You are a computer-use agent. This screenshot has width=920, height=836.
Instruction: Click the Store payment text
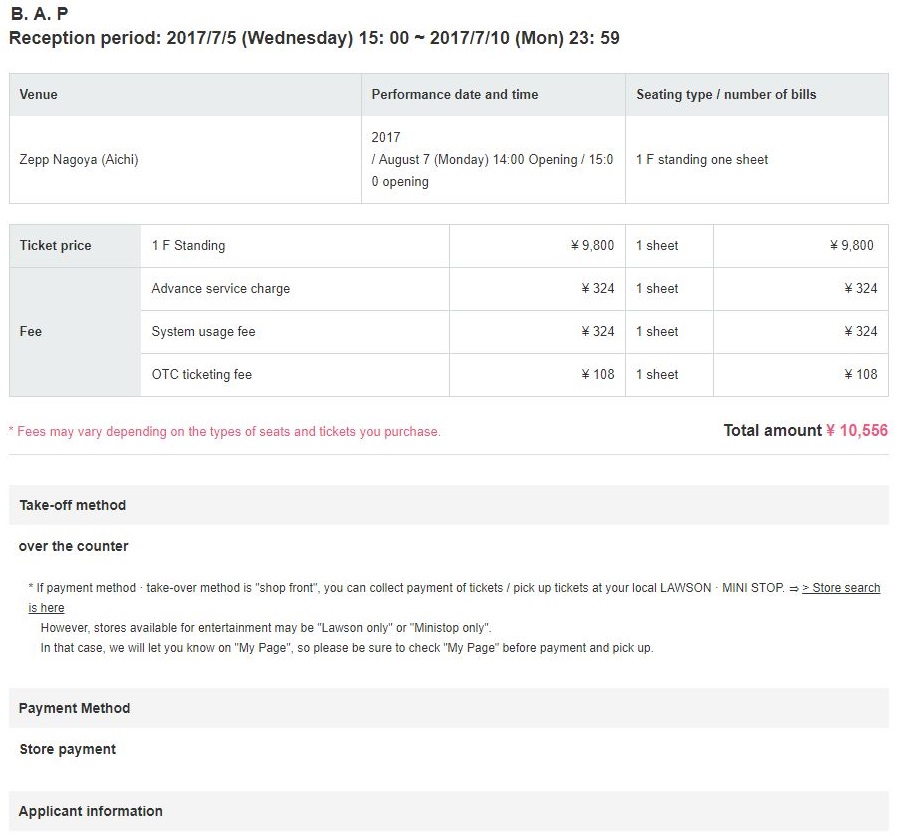tap(68, 750)
